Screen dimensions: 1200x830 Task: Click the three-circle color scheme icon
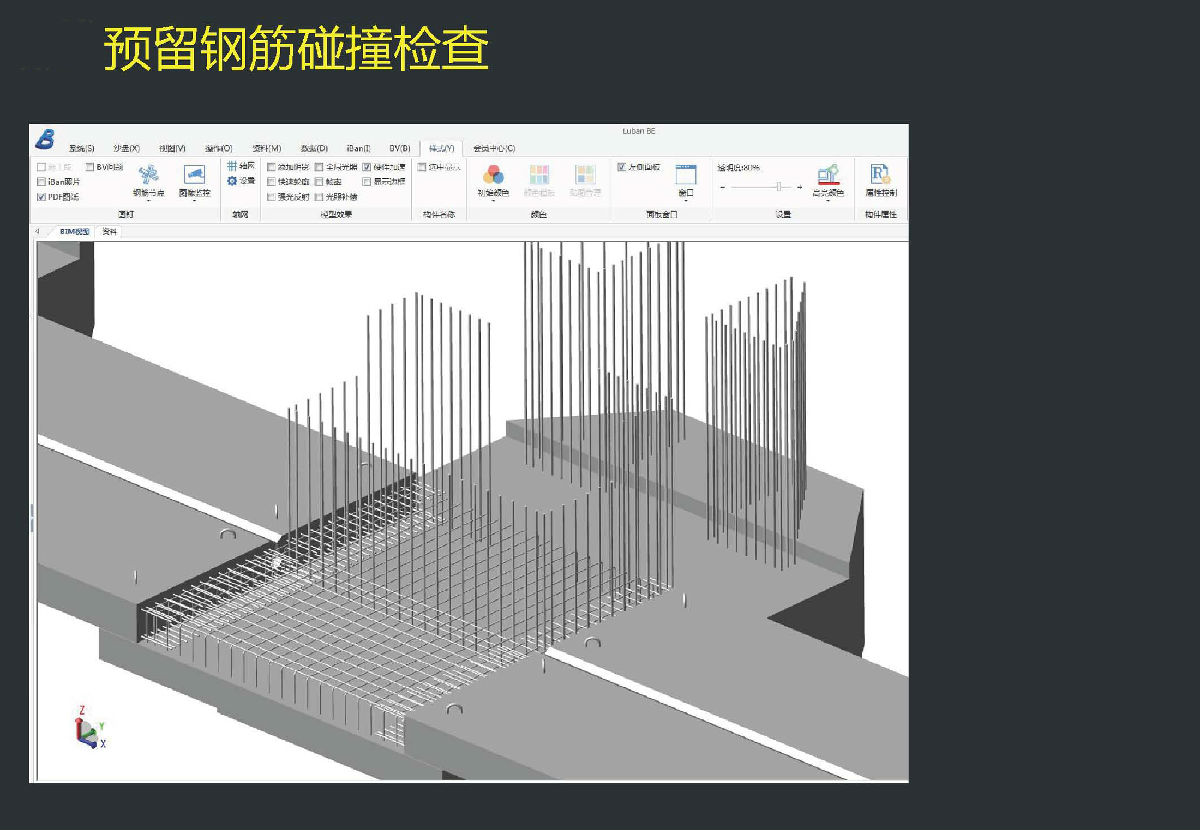click(x=493, y=174)
